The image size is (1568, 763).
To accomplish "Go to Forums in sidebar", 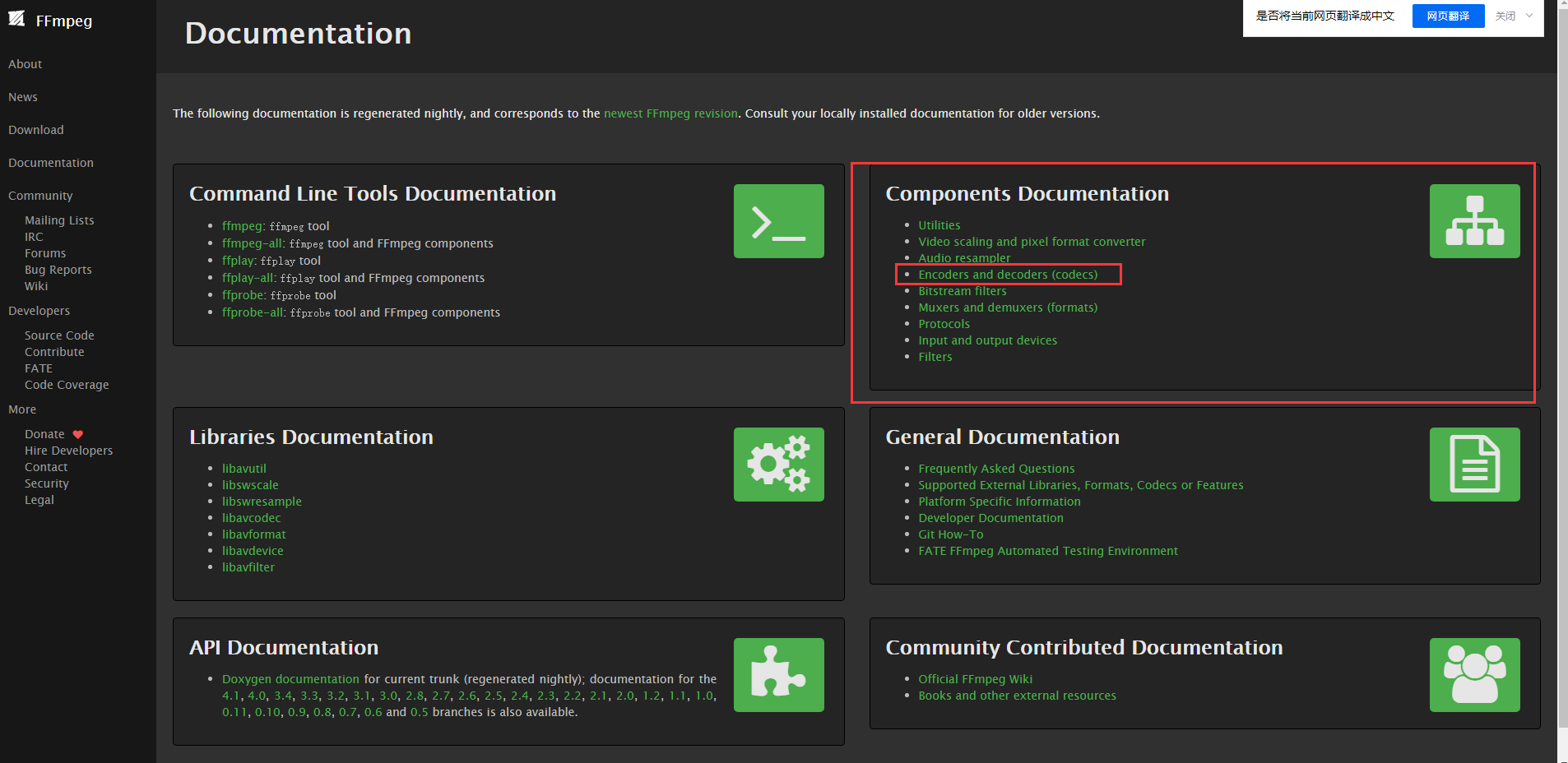I will pyautogui.click(x=45, y=253).
